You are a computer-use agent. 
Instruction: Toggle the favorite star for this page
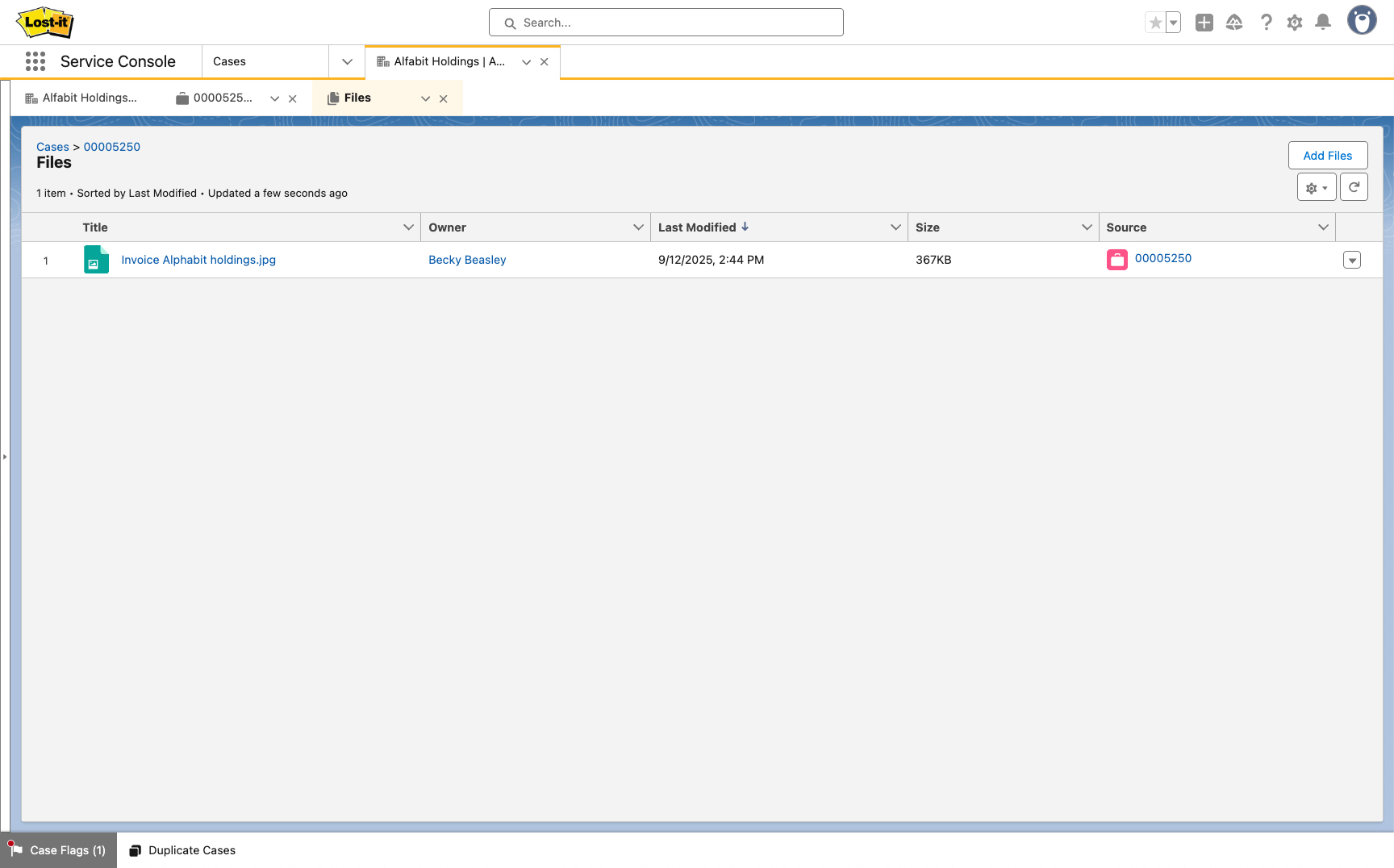[x=1155, y=23]
